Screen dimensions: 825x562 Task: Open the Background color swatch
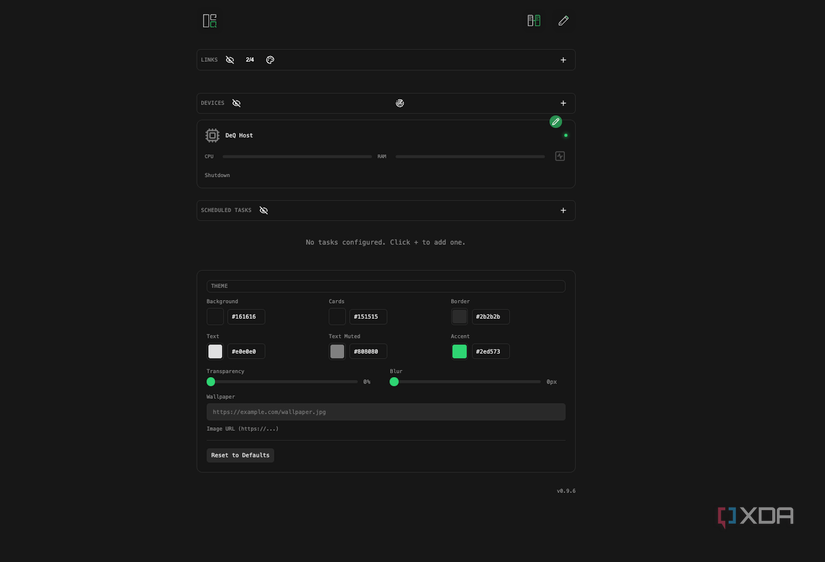click(215, 317)
